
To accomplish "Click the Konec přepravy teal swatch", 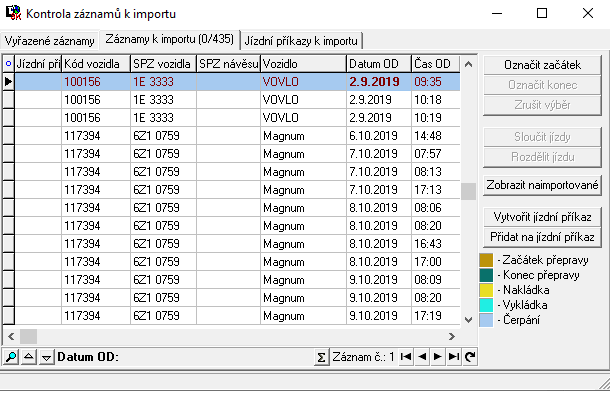I will (x=486, y=275).
